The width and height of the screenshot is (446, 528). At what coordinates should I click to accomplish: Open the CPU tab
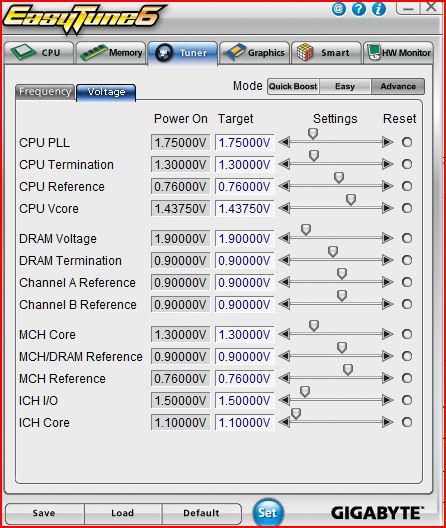click(x=39, y=53)
